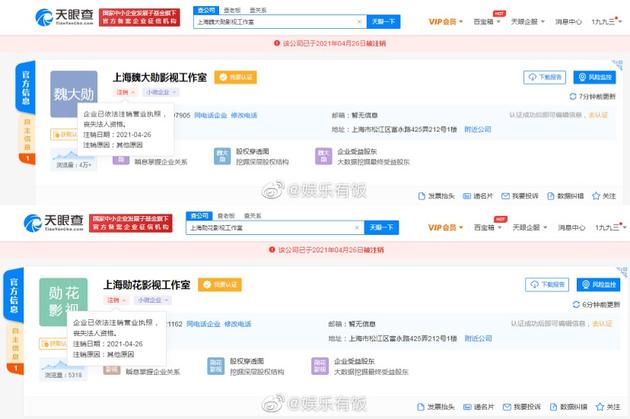The height and width of the screenshot is (419, 630).
Task: Click the red official credit agency banner on 魏大勋 page
Action: tap(139, 17)
